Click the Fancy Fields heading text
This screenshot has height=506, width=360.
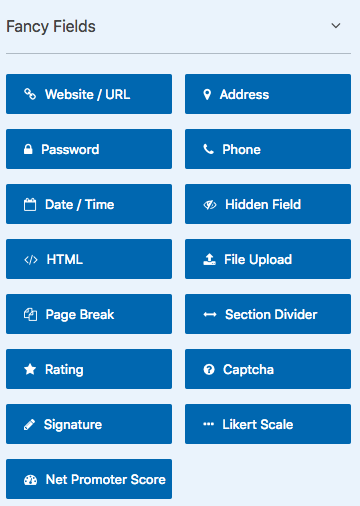pos(51,27)
